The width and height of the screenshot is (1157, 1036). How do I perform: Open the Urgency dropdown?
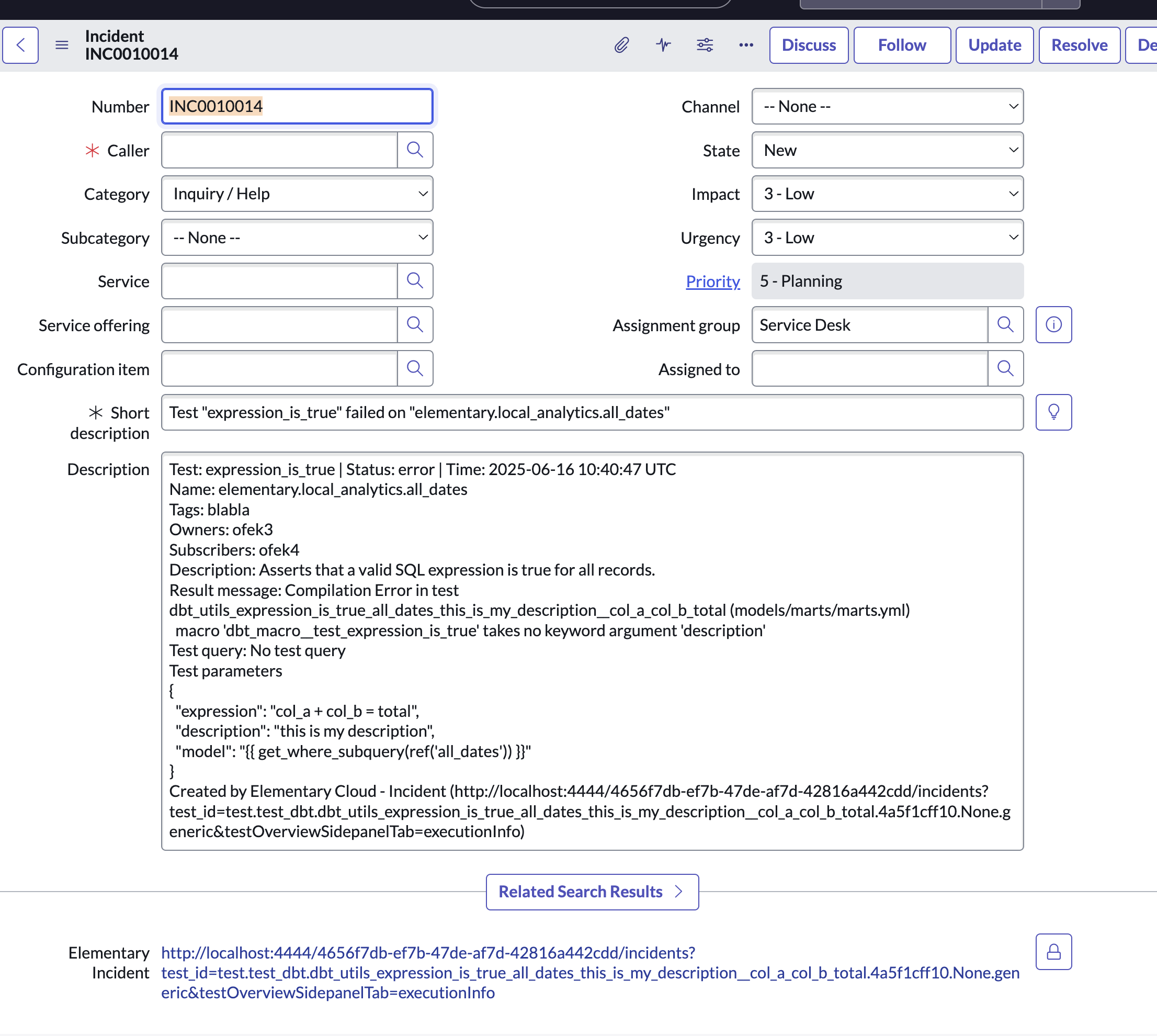(888, 238)
